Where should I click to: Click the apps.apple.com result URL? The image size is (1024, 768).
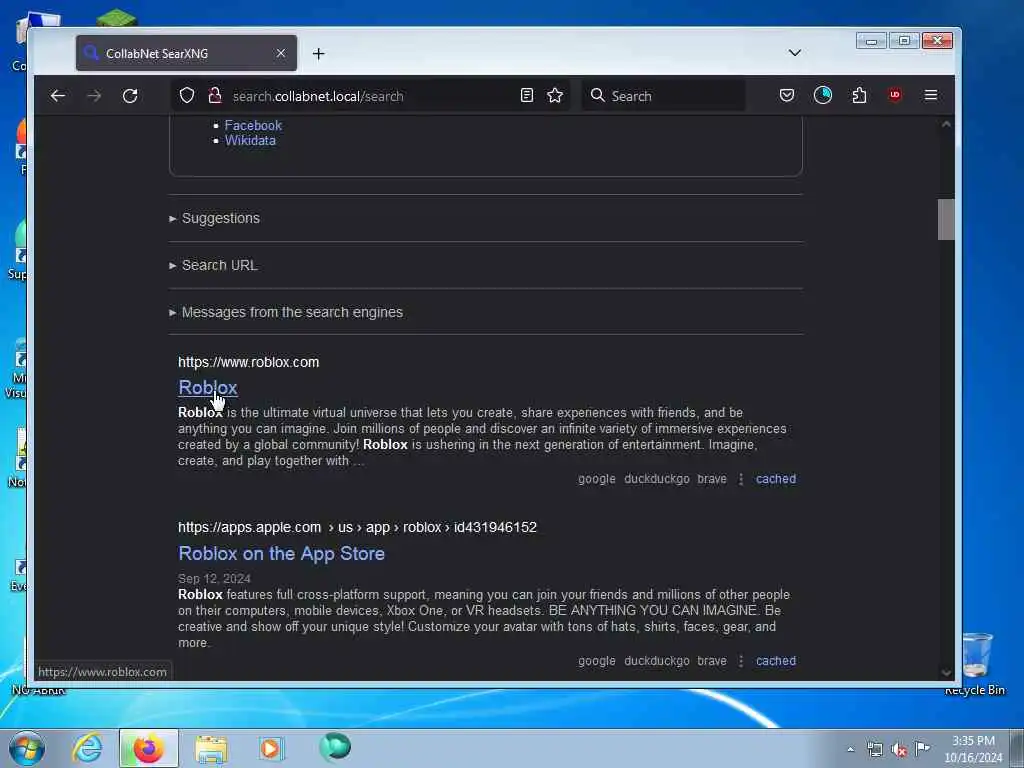357,527
